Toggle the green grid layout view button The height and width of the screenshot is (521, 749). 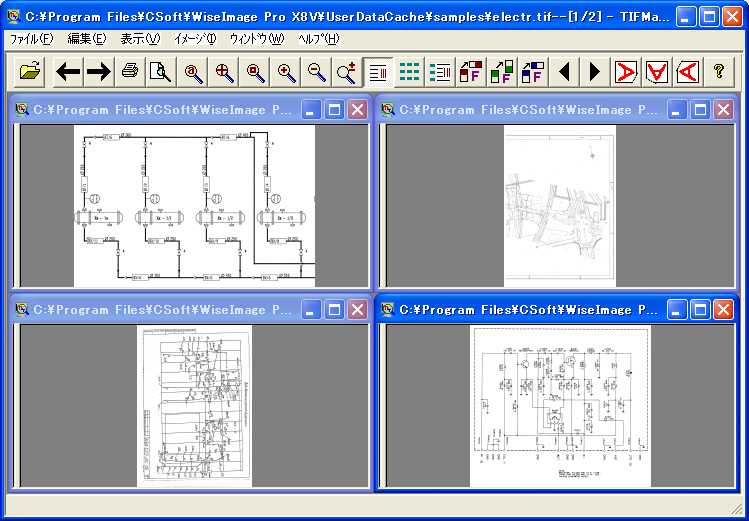[409, 71]
